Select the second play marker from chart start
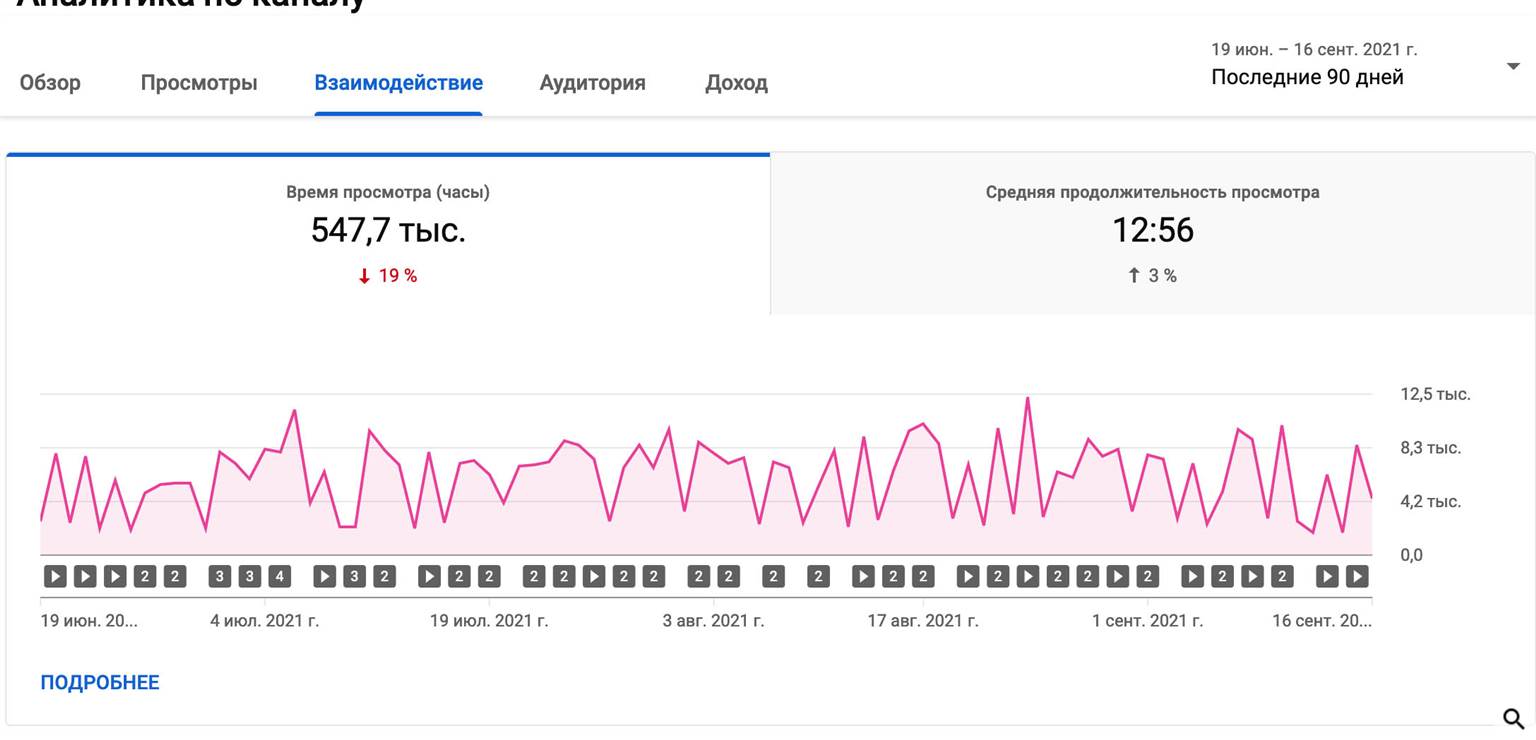The width and height of the screenshot is (1536, 740). click(85, 576)
